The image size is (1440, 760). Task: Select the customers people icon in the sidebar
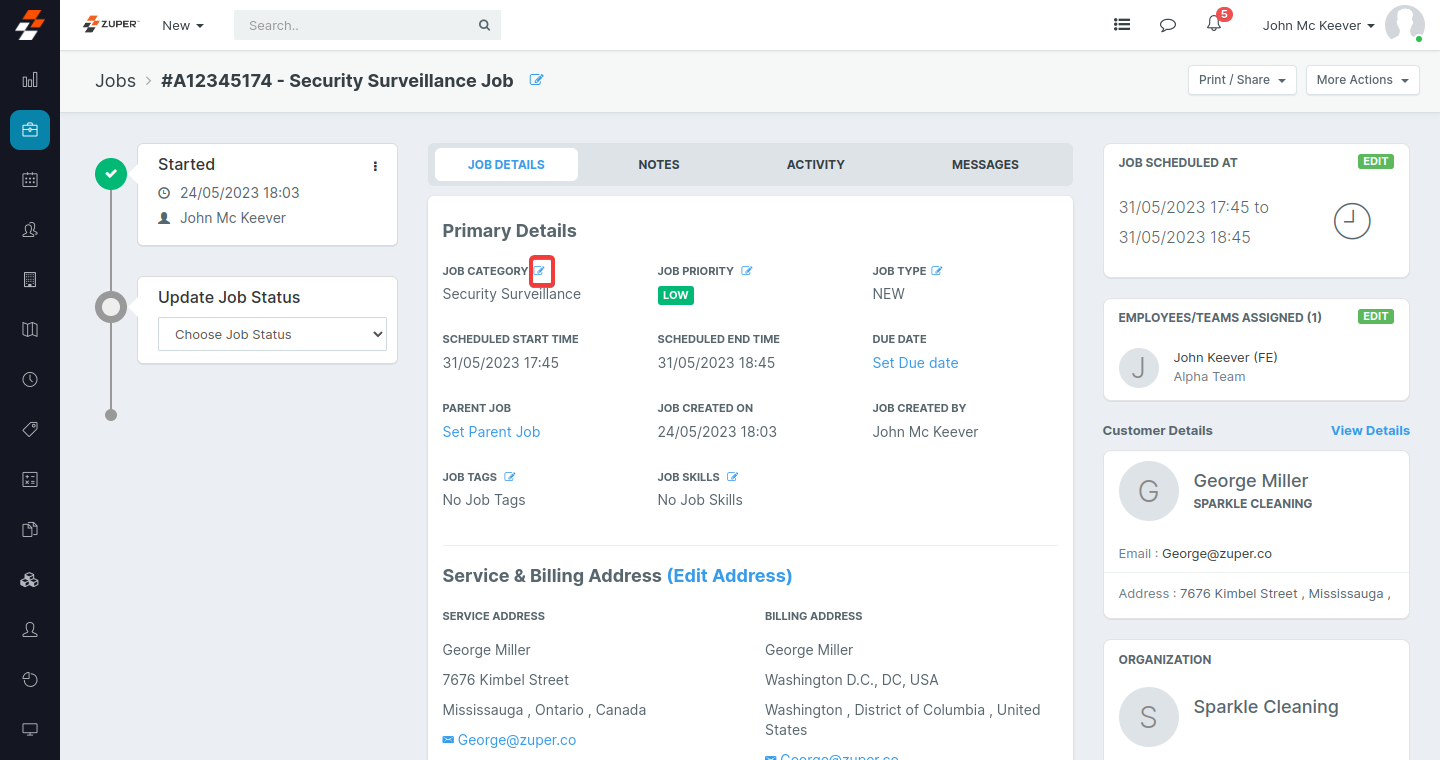coord(29,230)
